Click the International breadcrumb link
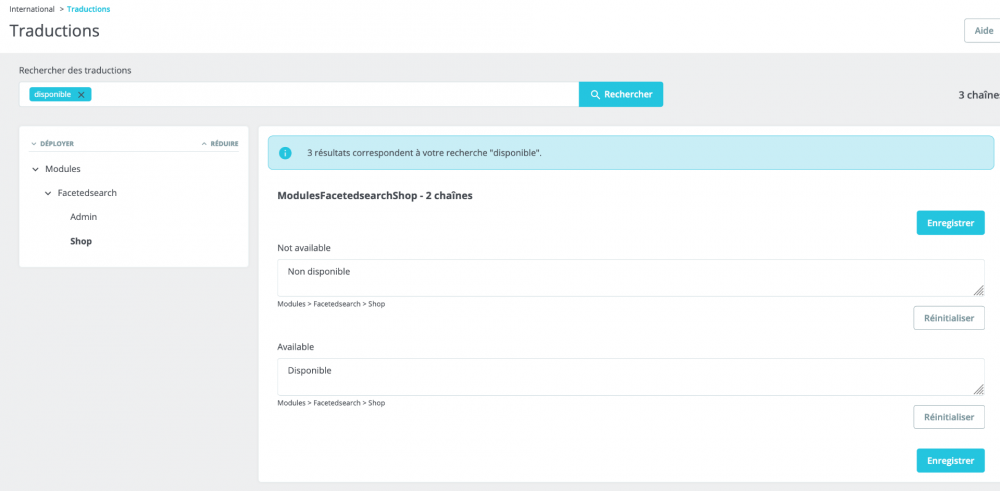Screen dimensions: 1000x491 click(31, 9)
